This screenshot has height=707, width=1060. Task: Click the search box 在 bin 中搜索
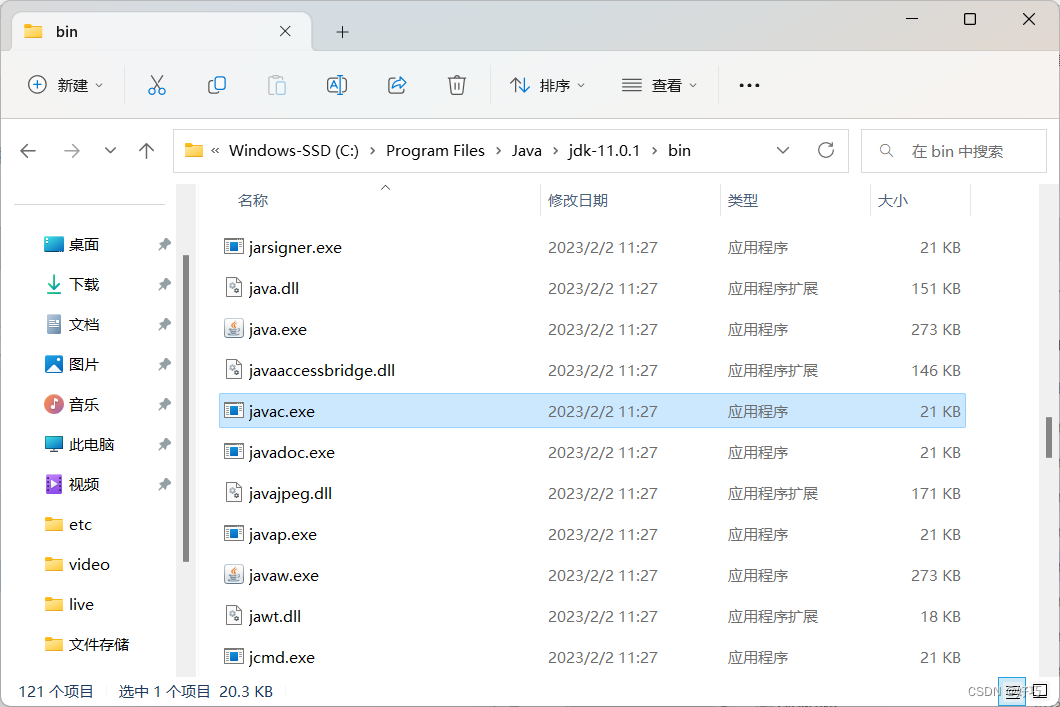click(x=953, y=151)
